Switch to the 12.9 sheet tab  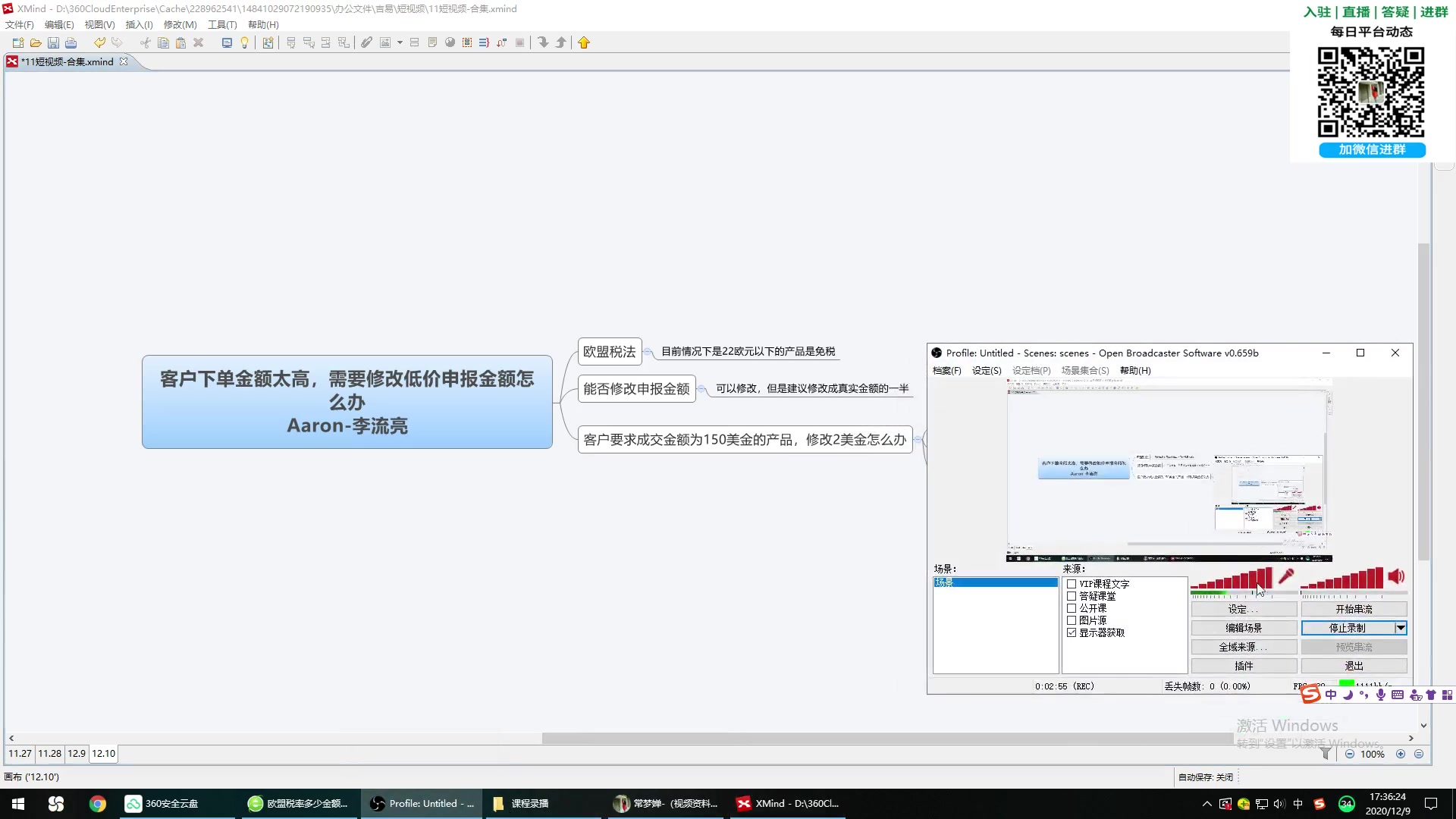click(x=77, y=754)
